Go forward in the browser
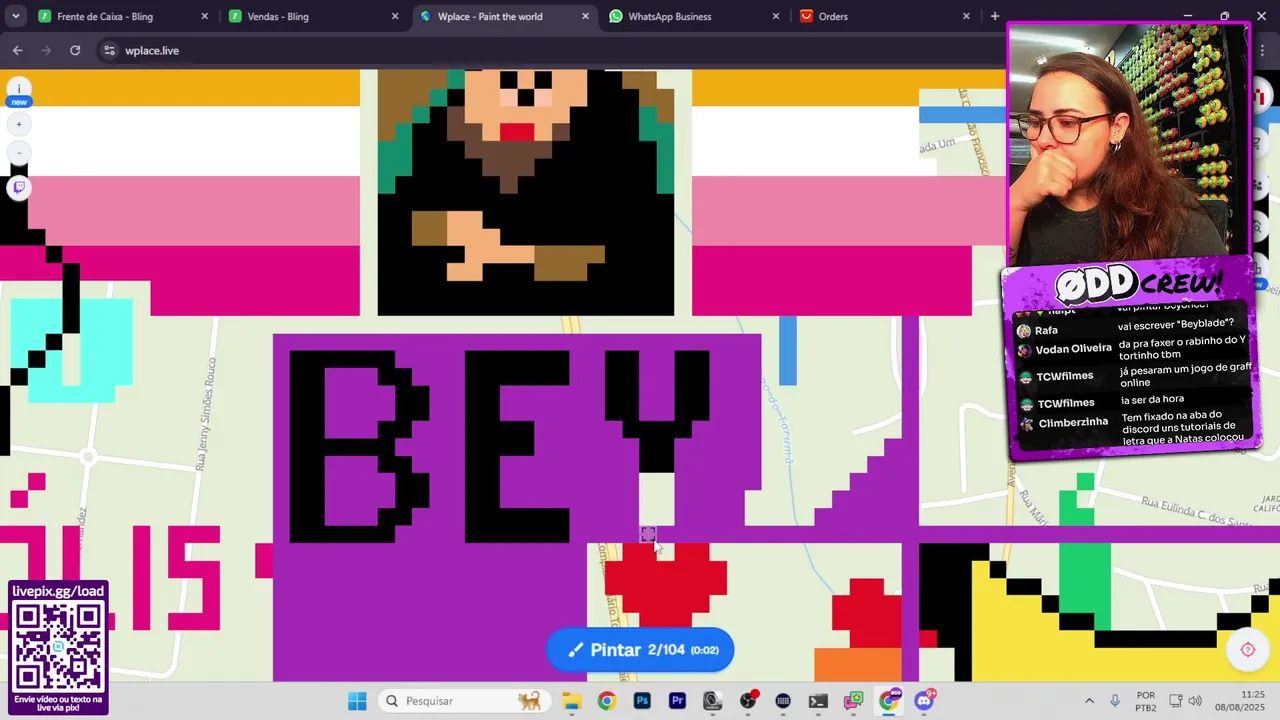The width and height of the screenshot is (1280, 720). (x=46, y=50)
